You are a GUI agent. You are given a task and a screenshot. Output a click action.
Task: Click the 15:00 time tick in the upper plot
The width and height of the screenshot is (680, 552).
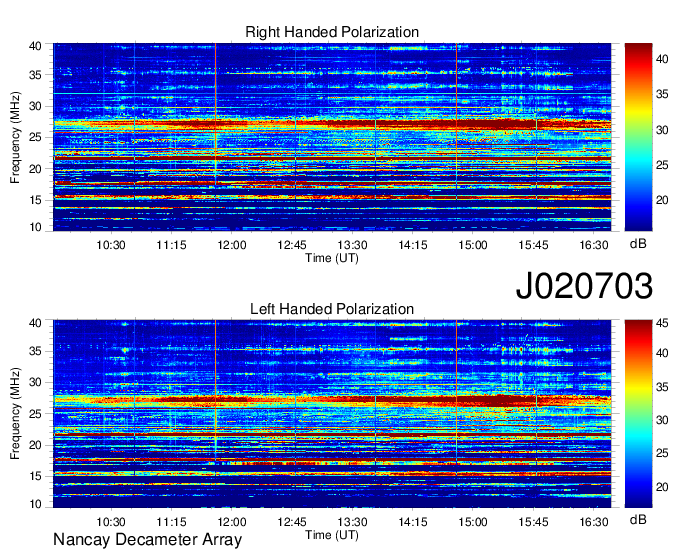pos(473,245)
